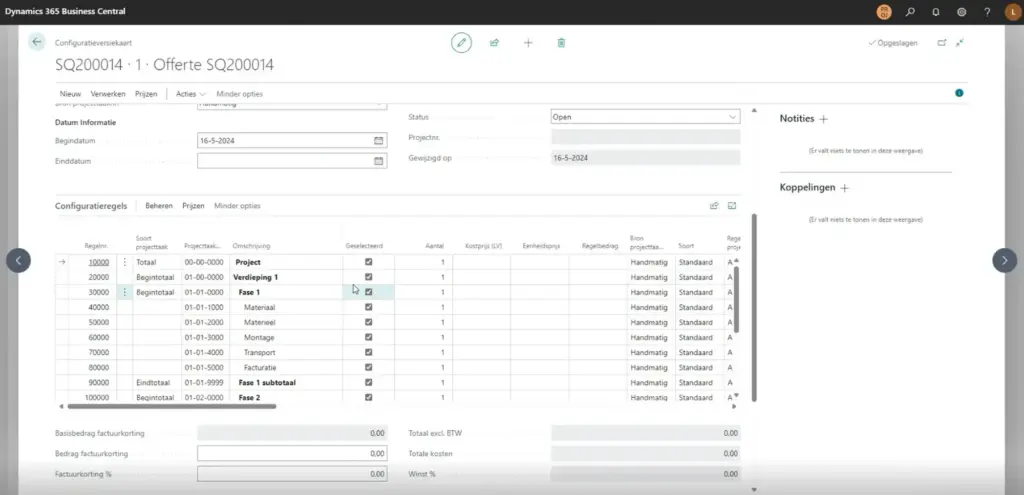Add a note with Notities plus

click(824, 119)
